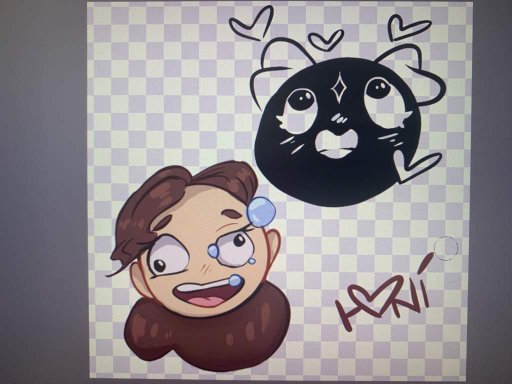Viewport: 512px width, 384px height.
Task: Click the small blue bubble beside the glasses
Action: 213,251
